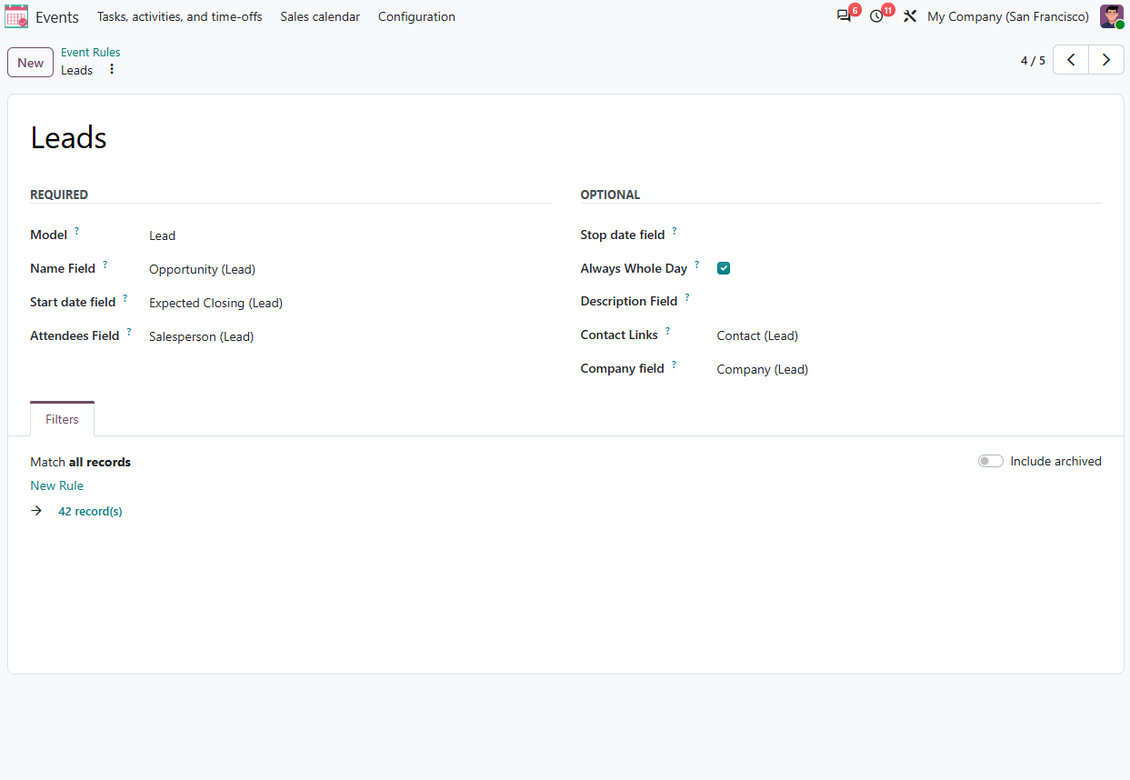Go to previous record arrow
1130x780 pixels.
(x=1071, y=60)
